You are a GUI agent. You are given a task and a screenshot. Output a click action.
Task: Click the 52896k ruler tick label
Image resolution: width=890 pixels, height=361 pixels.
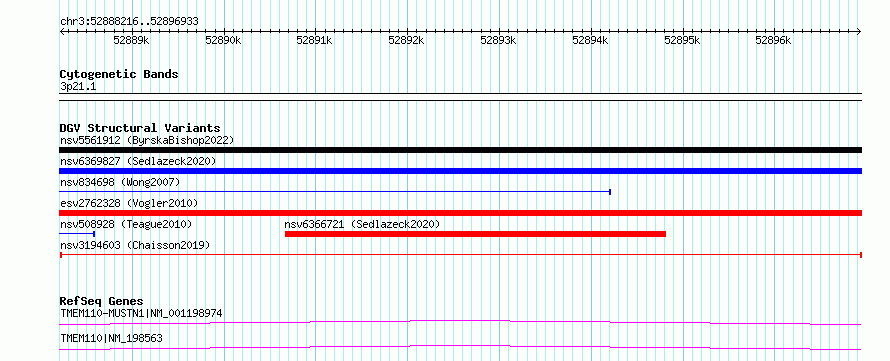tap(774, 40)
